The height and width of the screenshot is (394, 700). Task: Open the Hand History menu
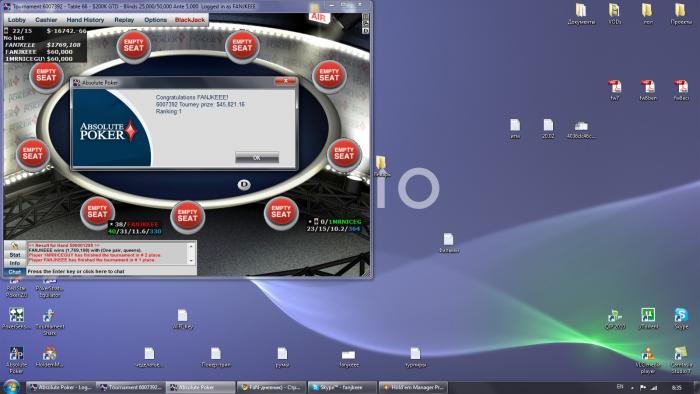point(85,20)
